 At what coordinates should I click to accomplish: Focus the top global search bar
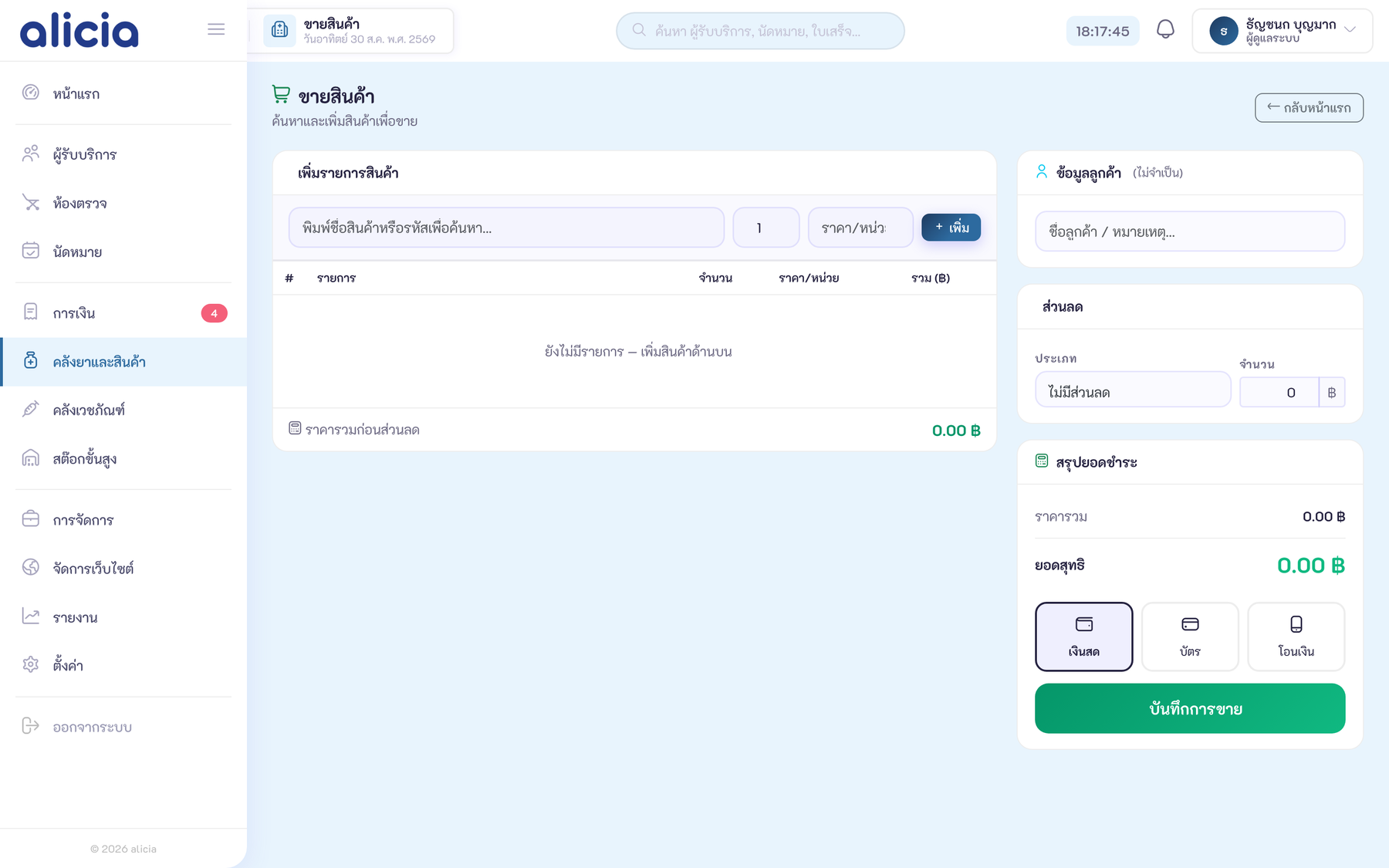(x=760, y=31)
